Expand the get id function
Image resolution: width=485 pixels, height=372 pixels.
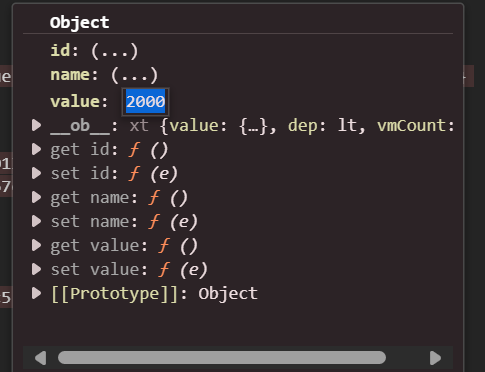coord(36,149)
